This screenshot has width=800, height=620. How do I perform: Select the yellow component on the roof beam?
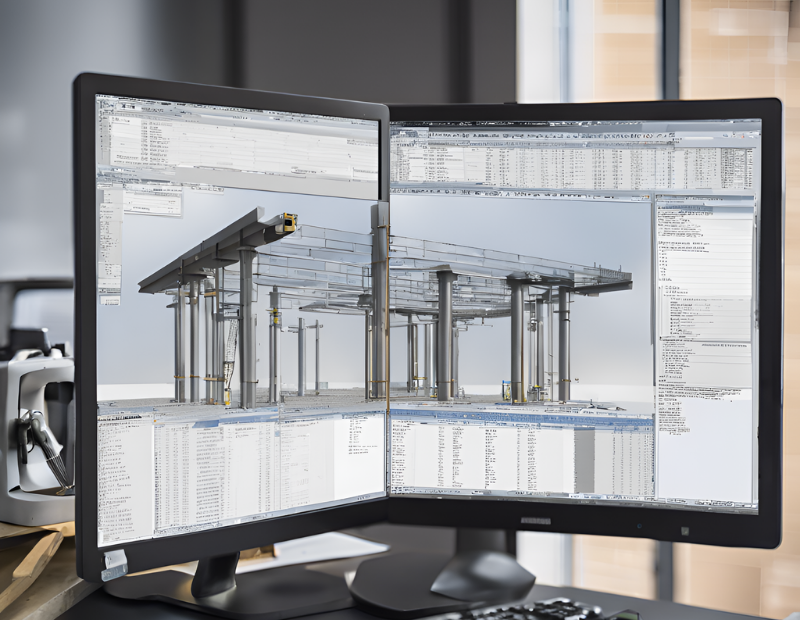point(288,222)
